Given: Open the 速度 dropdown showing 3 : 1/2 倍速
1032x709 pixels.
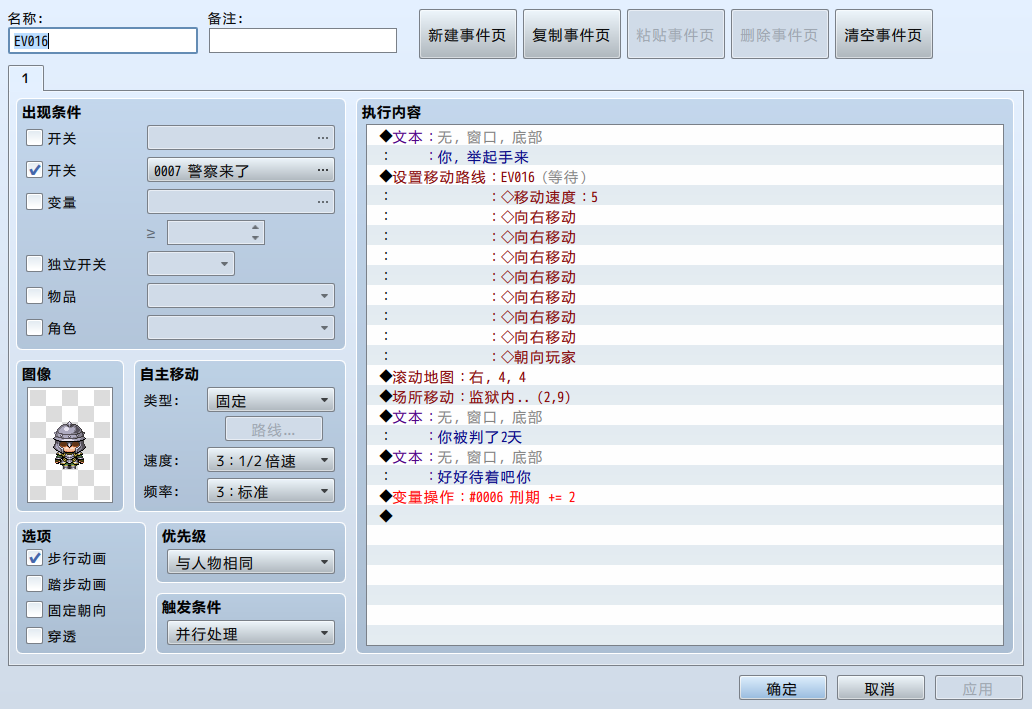Looking at the screenshot, I should (x=271, y=460).
